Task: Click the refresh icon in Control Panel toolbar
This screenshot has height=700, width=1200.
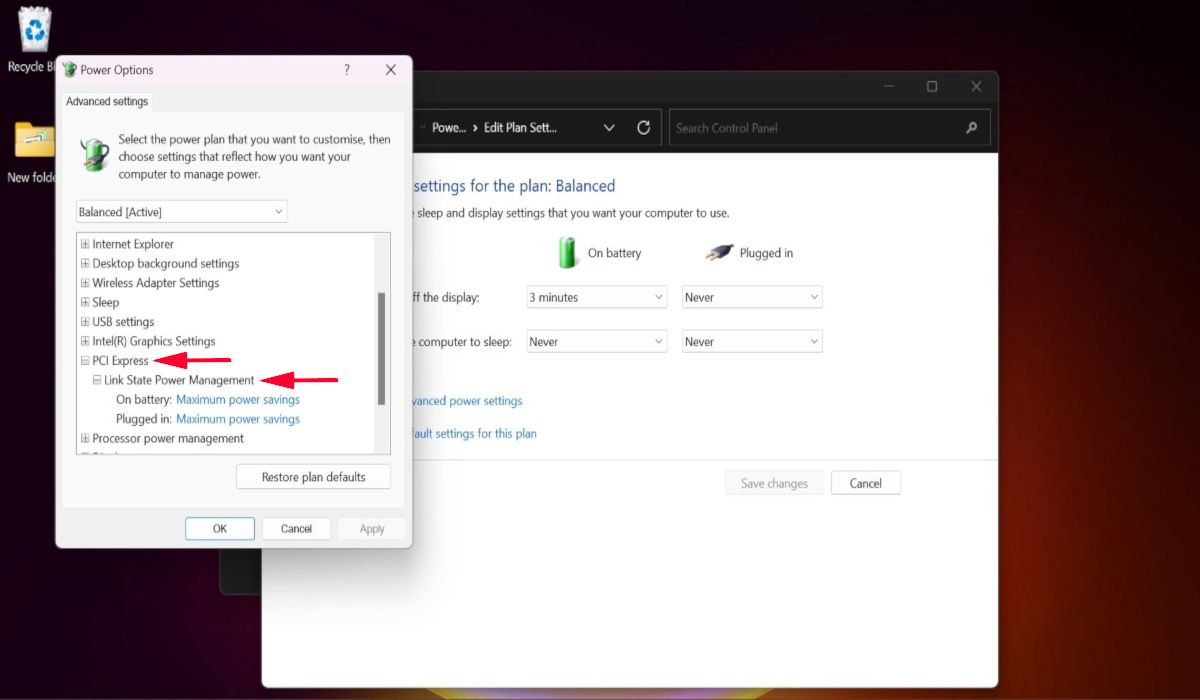Action: pos(643,127)
